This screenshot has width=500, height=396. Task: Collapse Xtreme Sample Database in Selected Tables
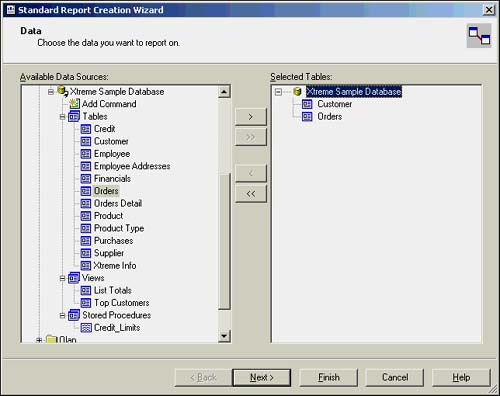pos(278,92)
